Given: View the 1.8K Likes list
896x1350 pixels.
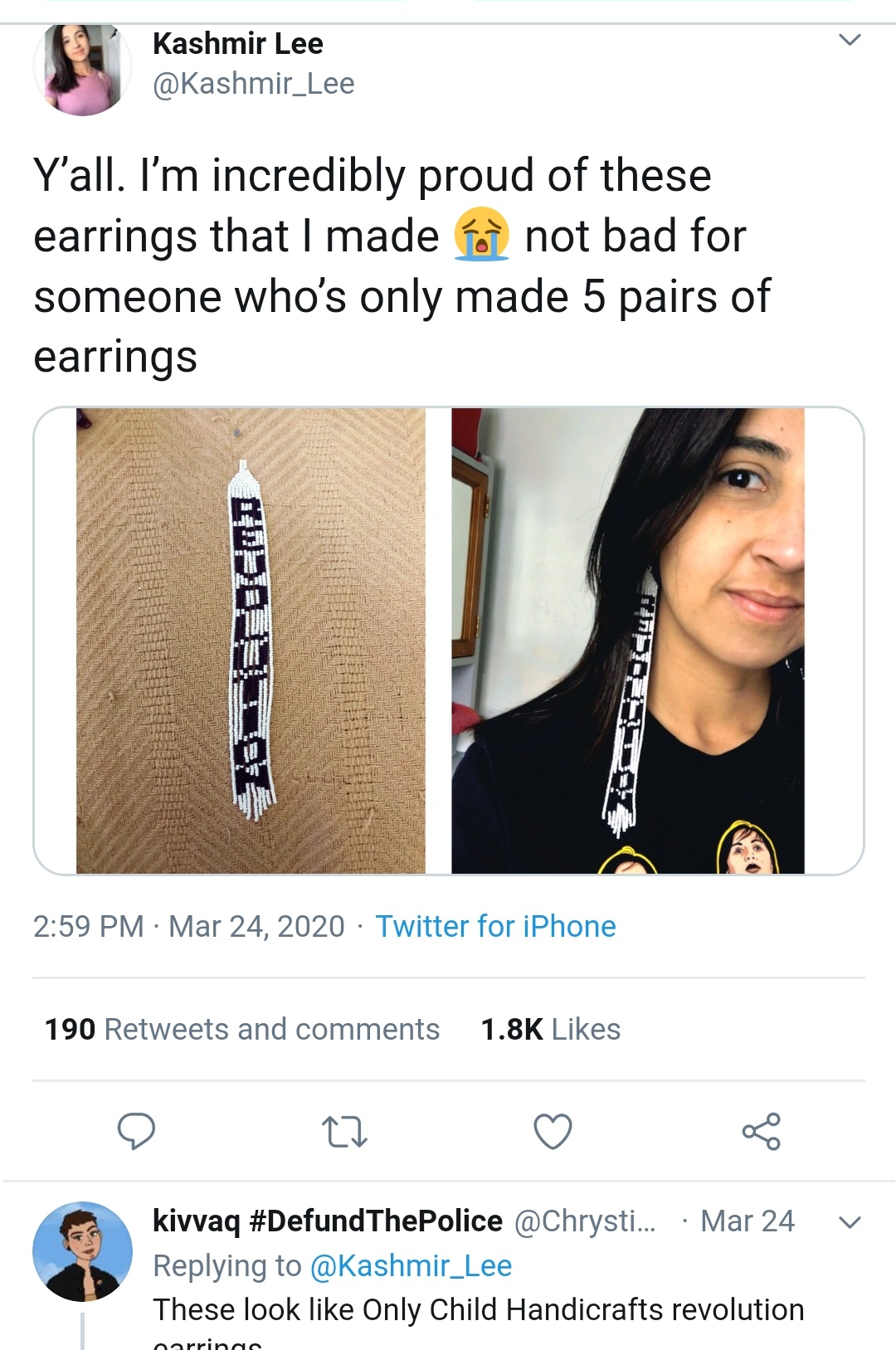Looking at the screenshot, I should 551,1029.
